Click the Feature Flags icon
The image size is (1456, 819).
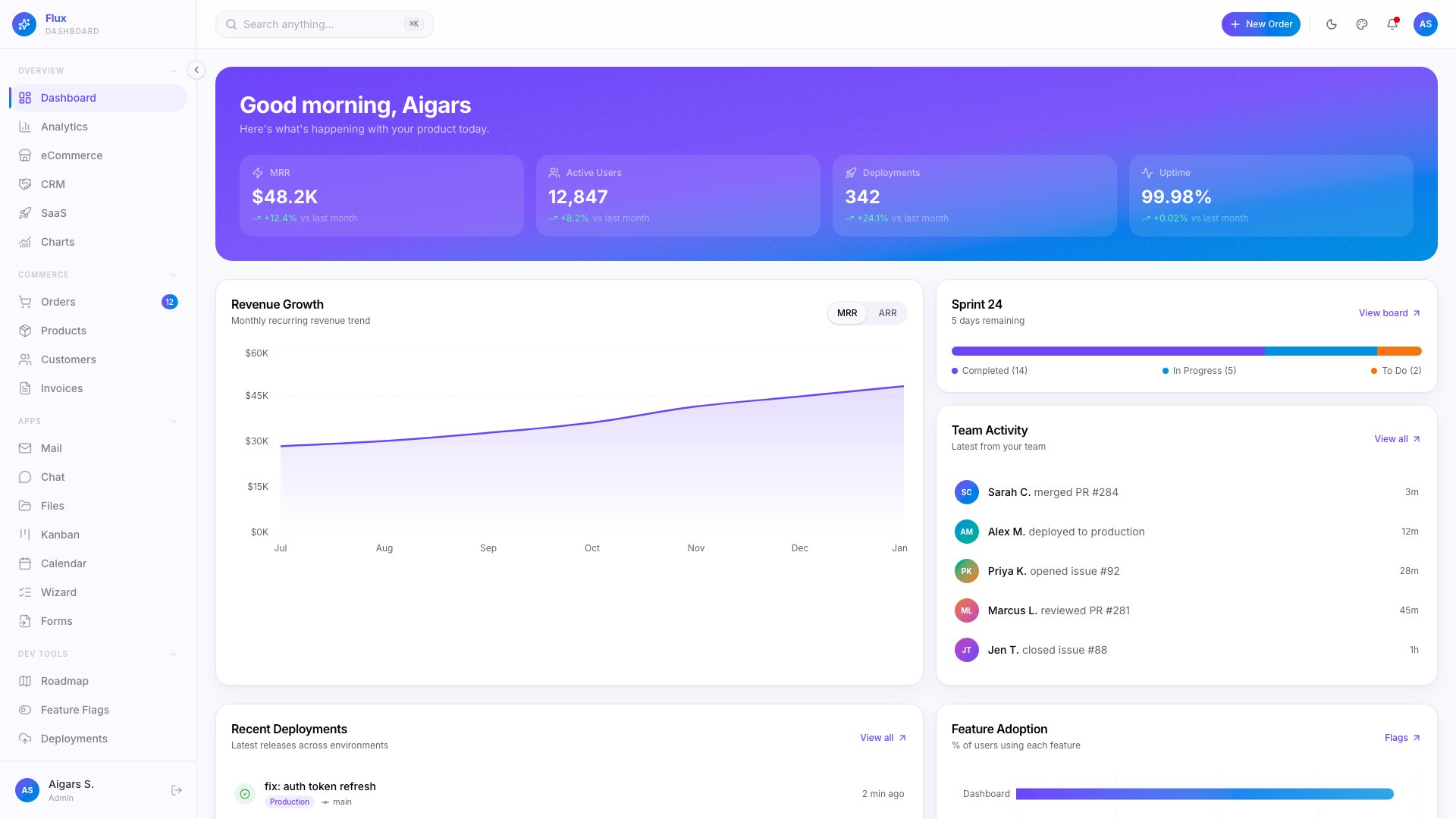(x=25, y=710)
